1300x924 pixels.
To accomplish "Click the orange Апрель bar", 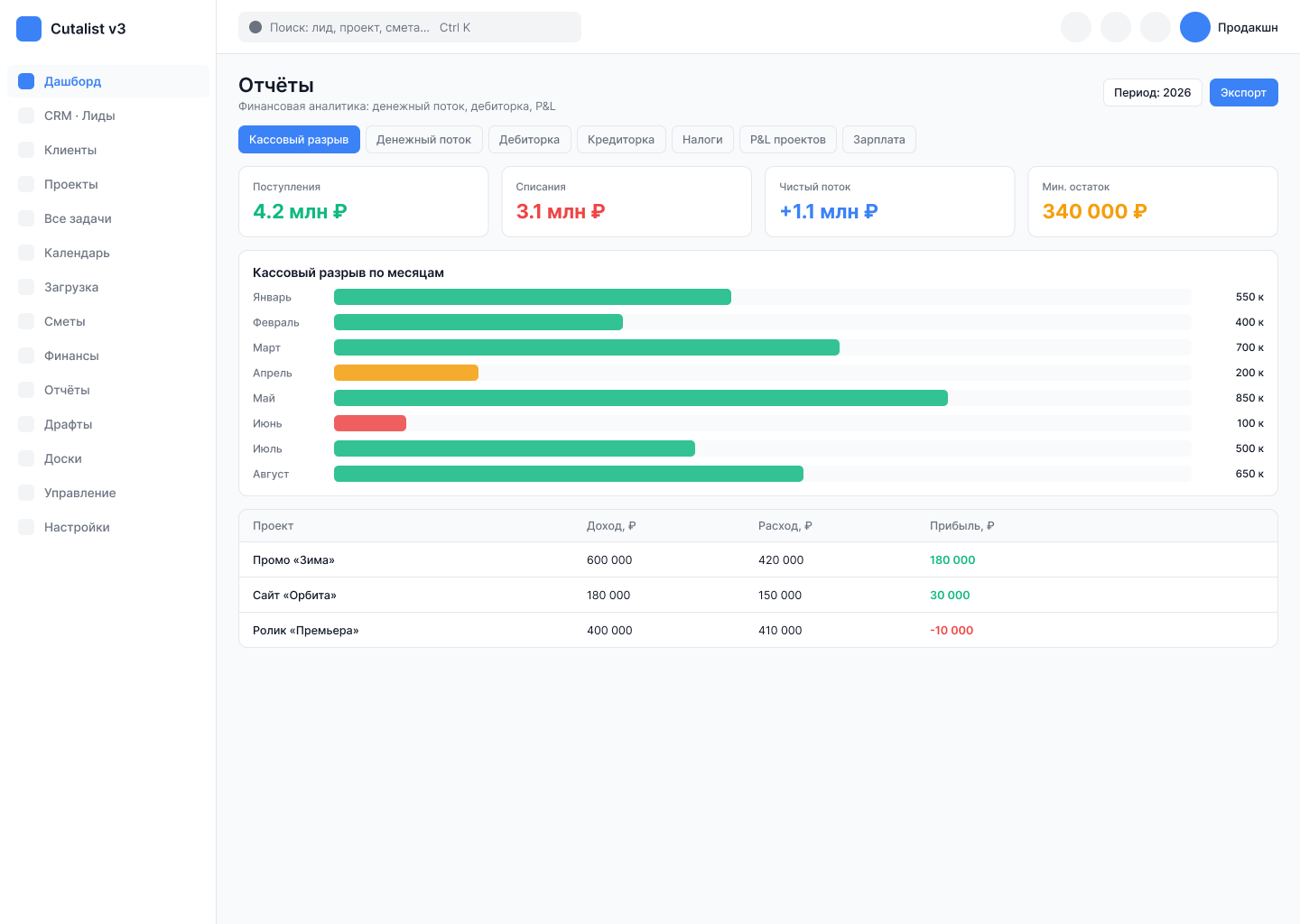I will 406,373.
